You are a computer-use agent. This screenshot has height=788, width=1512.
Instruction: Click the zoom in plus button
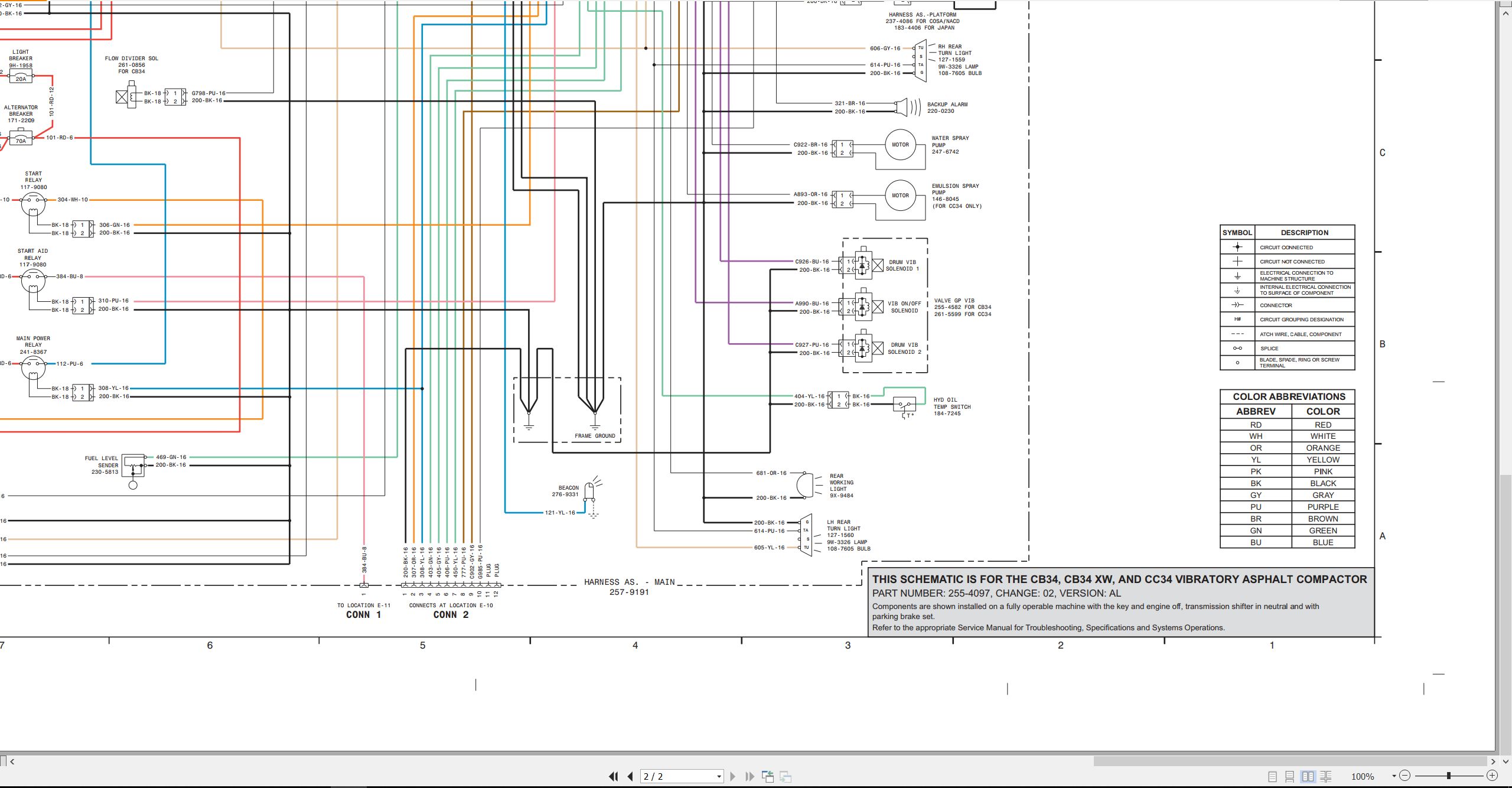point(1492,776)
